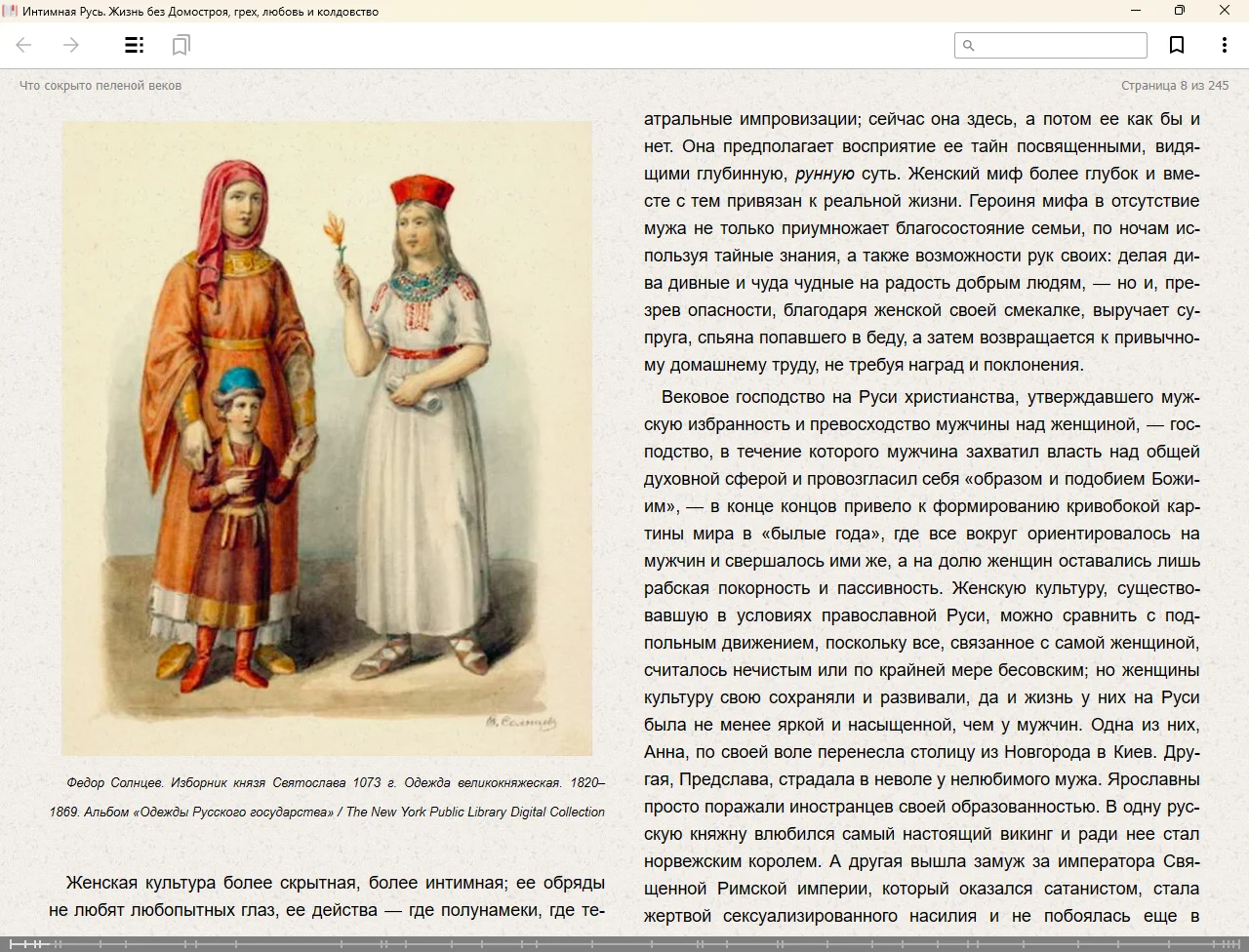Bookmark the current page
The height and width of the screenshot is (952, 1249).
(1177, 45)
